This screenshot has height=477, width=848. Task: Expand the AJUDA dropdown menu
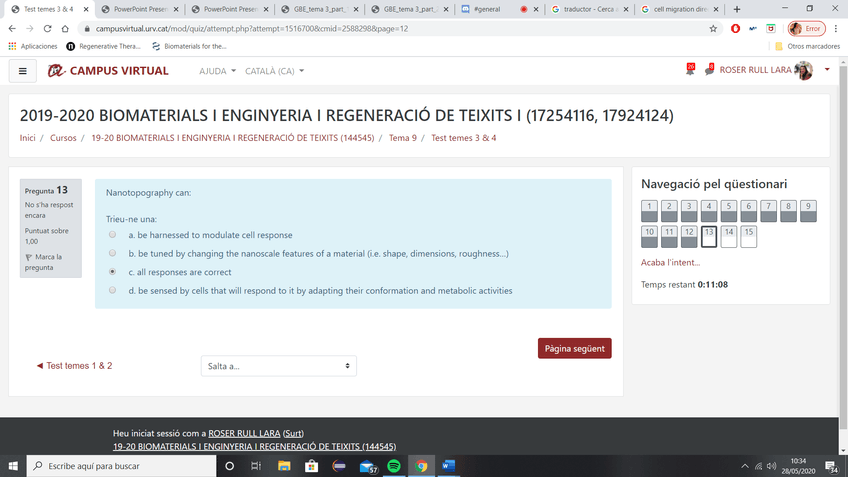point(217,71)
